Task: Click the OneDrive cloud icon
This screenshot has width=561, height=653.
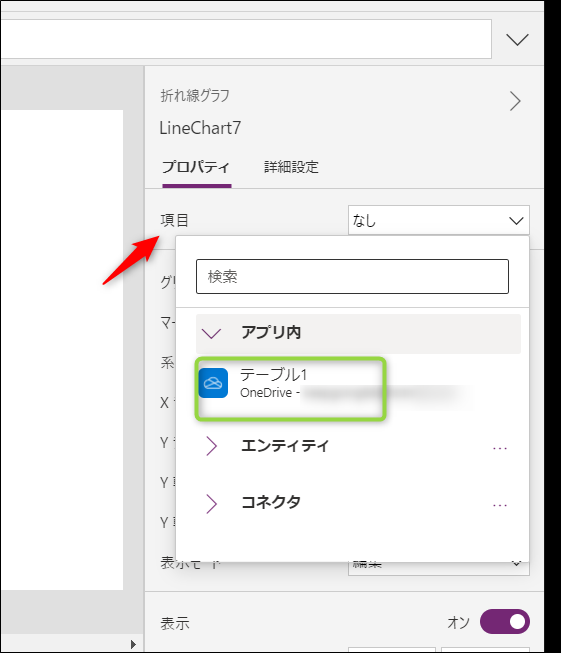Action: [x=213, y=383]
